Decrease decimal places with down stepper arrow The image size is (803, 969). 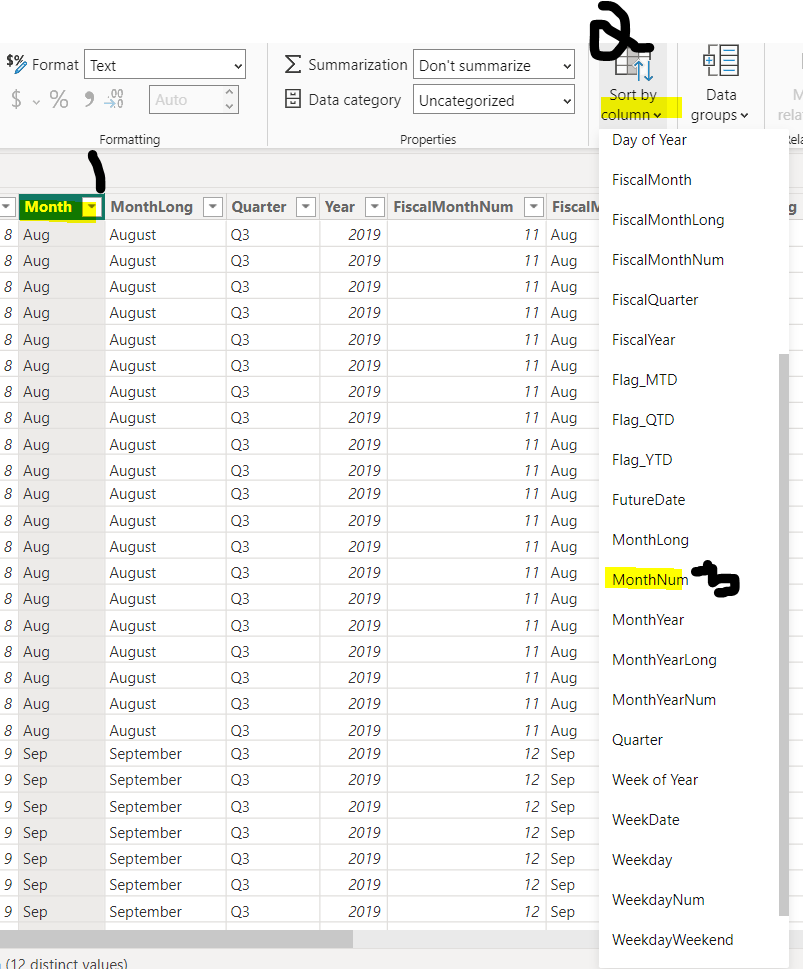(229, 106)
